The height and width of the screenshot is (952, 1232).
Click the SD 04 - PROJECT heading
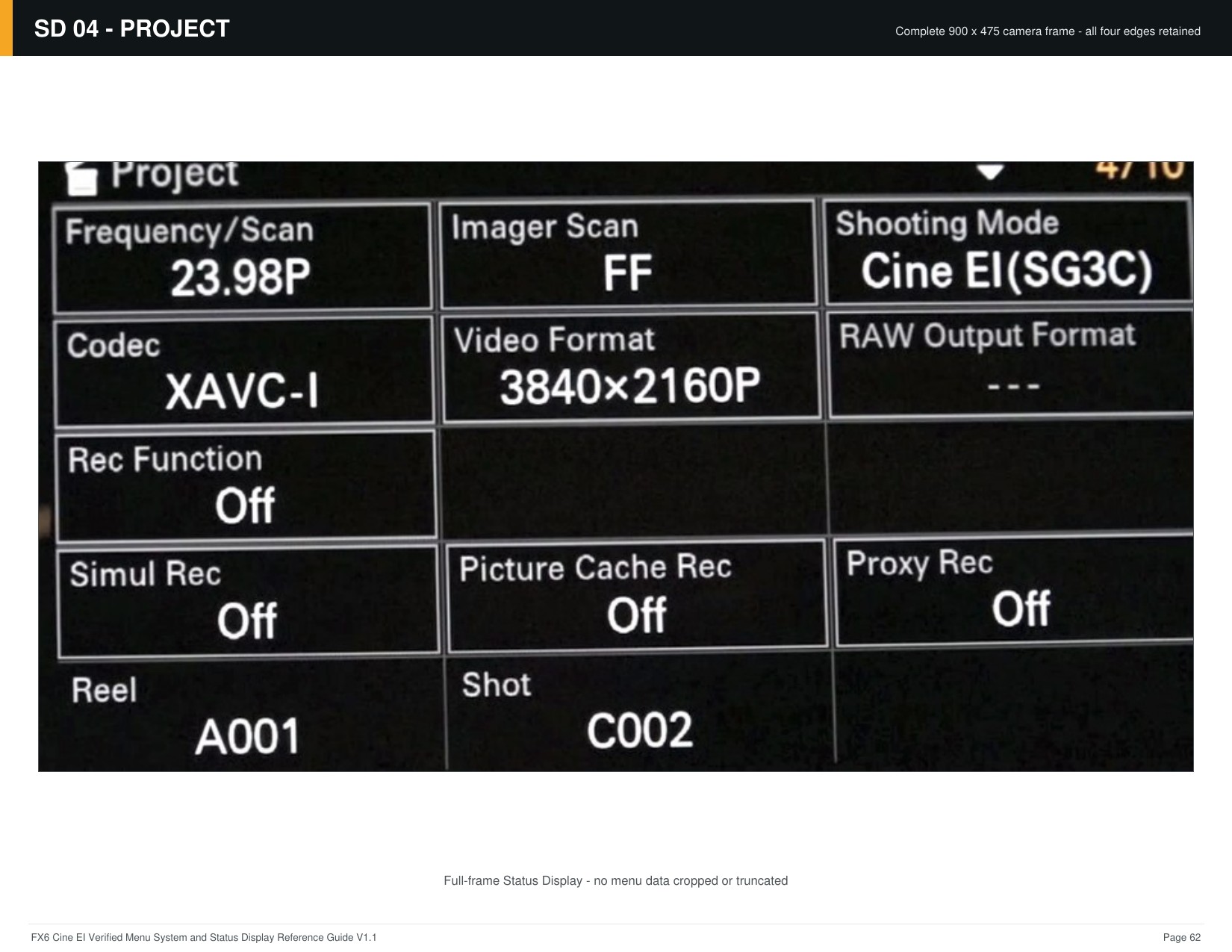point(131,28)
